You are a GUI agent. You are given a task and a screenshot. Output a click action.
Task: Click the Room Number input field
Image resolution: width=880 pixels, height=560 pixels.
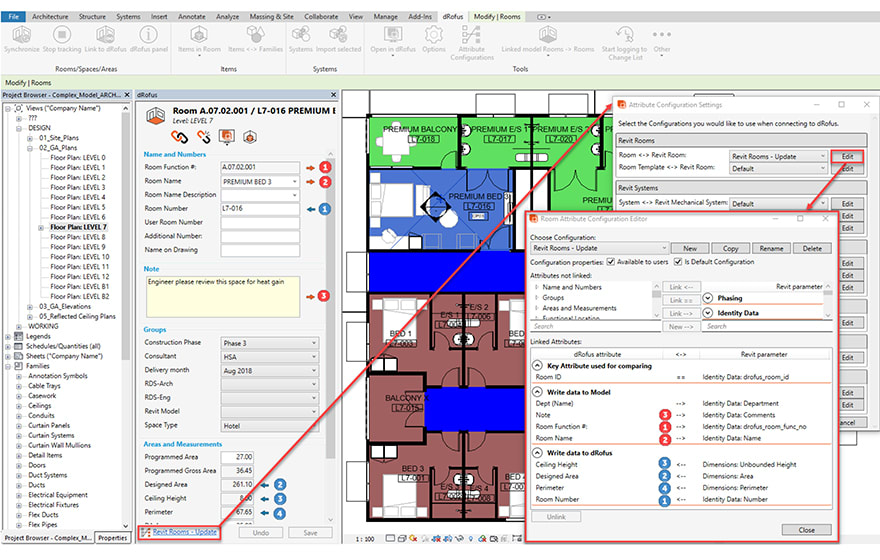260,209
